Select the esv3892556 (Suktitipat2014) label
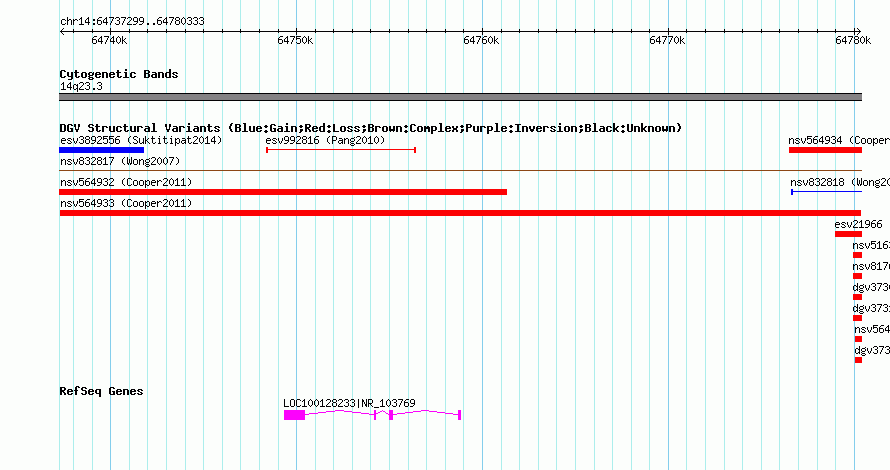The image size is (890, 470). [x=141, y=140]
